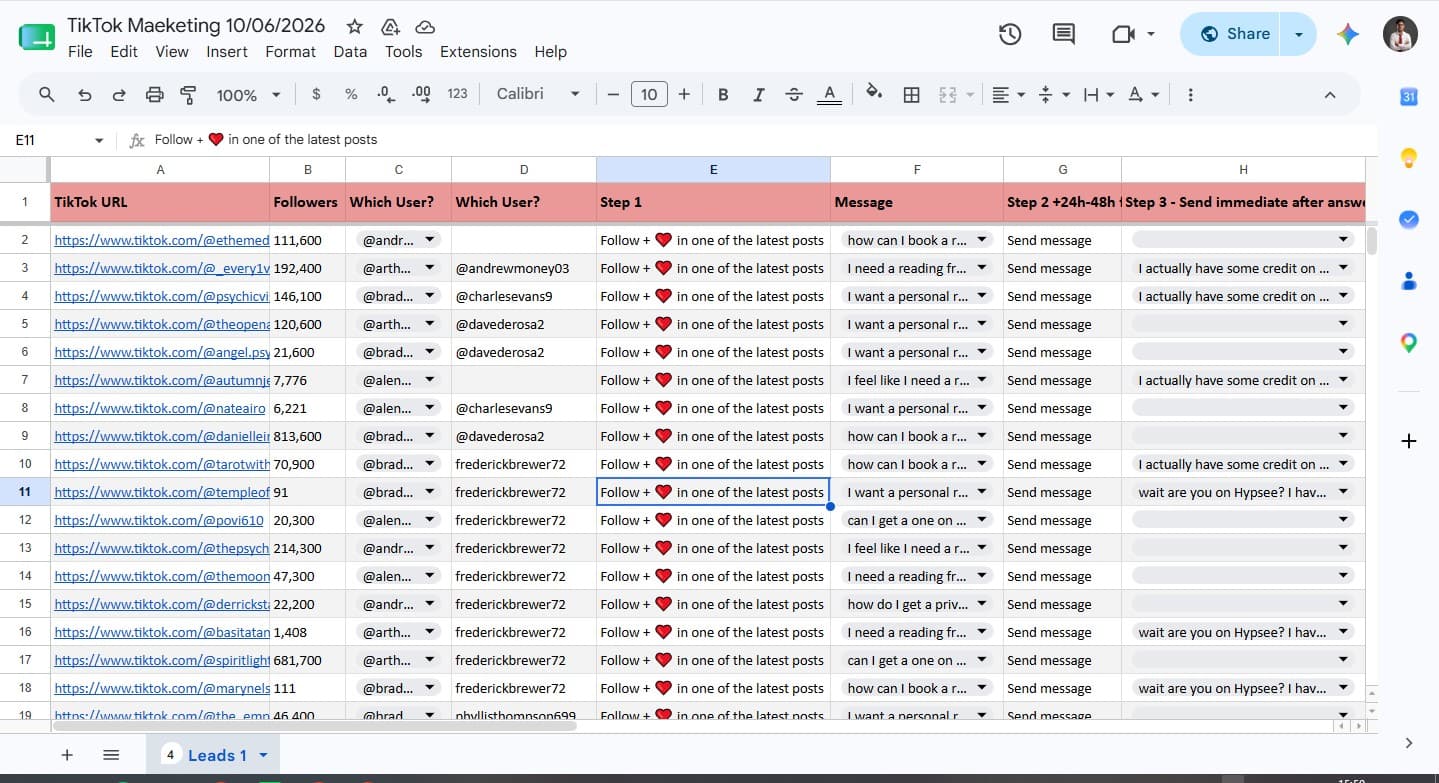Format as percent
The width and height of the screenshot is (1439, 783).
(351, 94)
